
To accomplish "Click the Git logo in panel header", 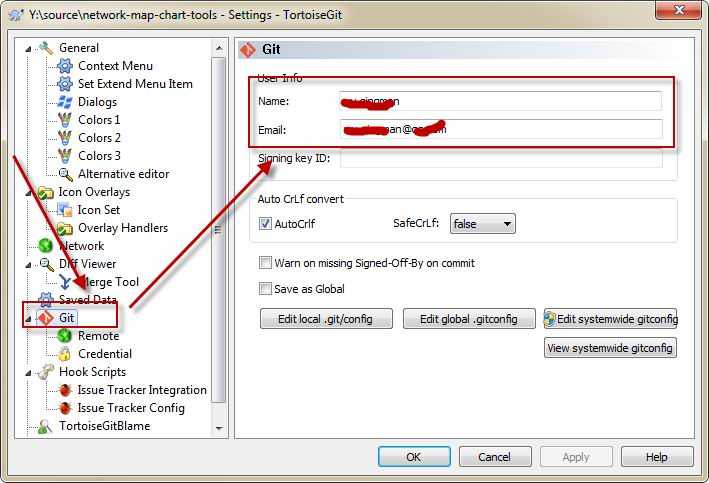I will [x=248, y=49].
